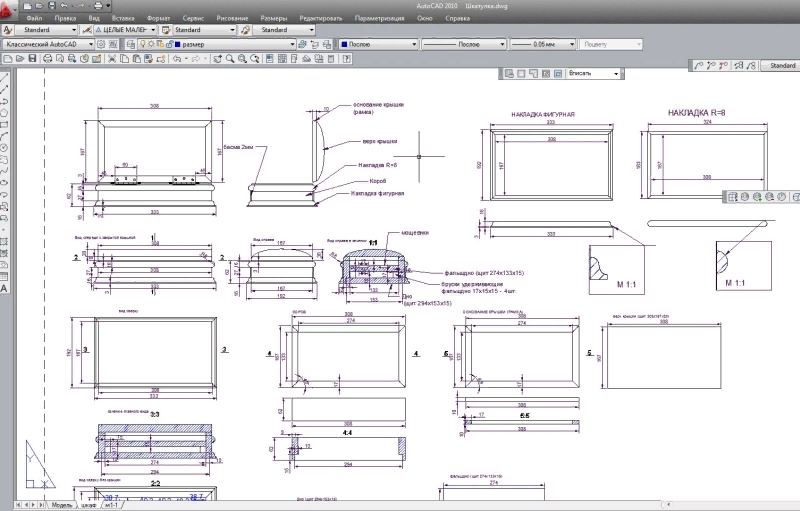Select the Line draw tool
The width and height of the screenshot is (800, 511).
(4, 78)
